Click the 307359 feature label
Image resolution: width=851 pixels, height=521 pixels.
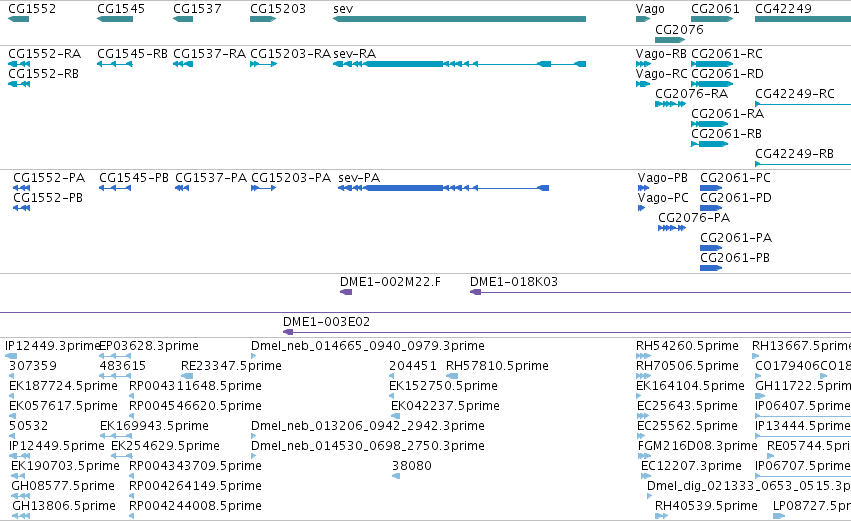click(x=33, y=366)
